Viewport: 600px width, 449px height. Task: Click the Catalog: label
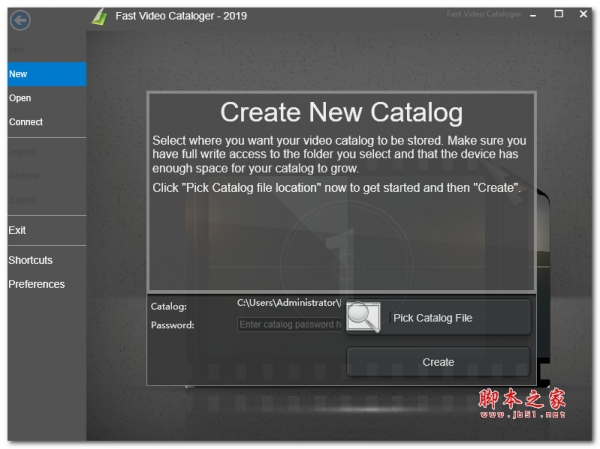click(169, 307)
